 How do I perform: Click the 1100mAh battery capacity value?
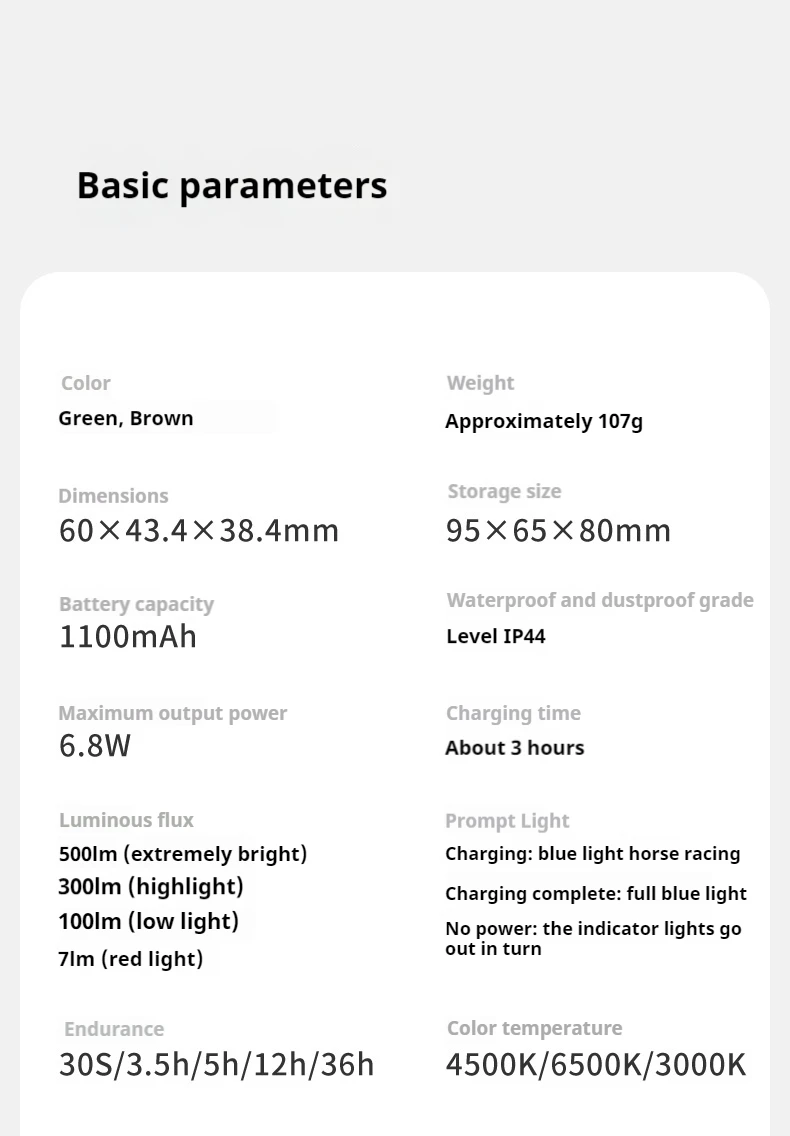click(128, 637)
